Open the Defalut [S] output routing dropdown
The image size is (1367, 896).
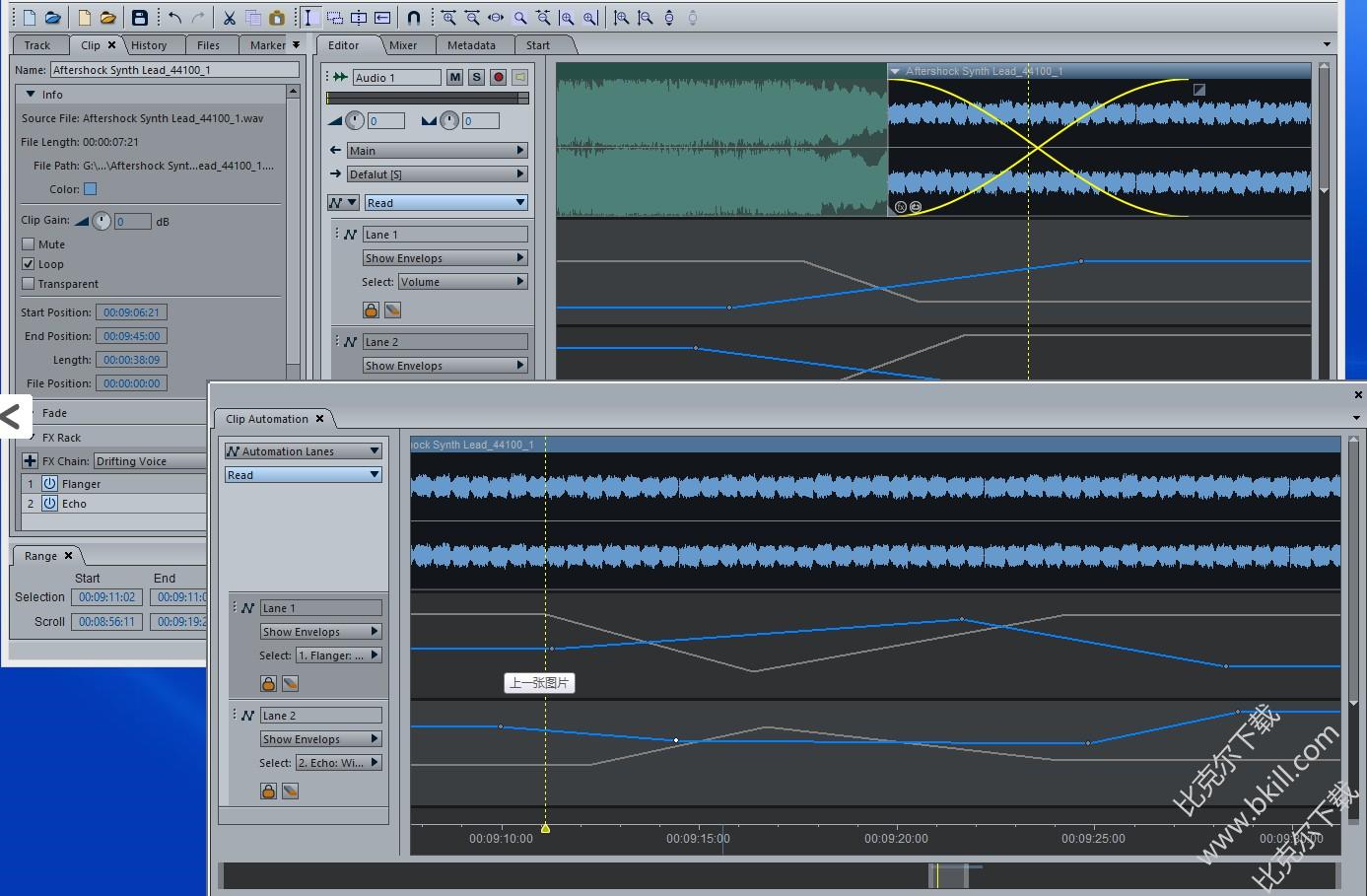tap(437, 173)
